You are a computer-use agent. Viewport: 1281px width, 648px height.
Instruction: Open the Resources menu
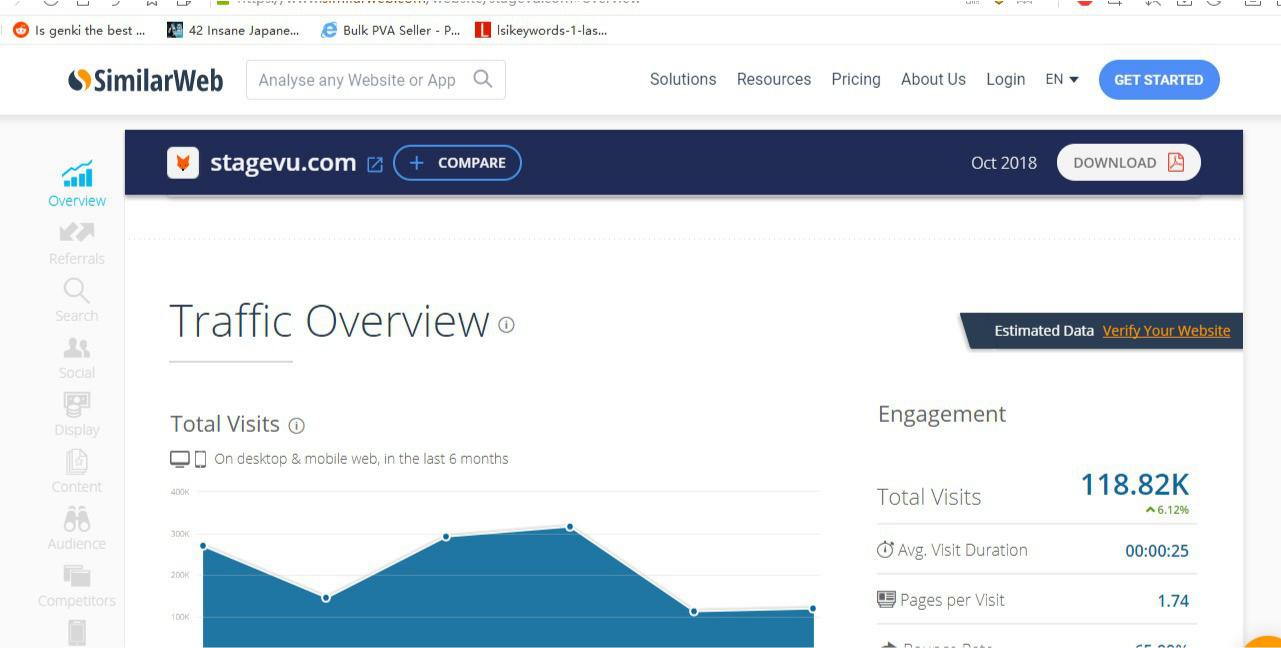(x=774, y=79)
